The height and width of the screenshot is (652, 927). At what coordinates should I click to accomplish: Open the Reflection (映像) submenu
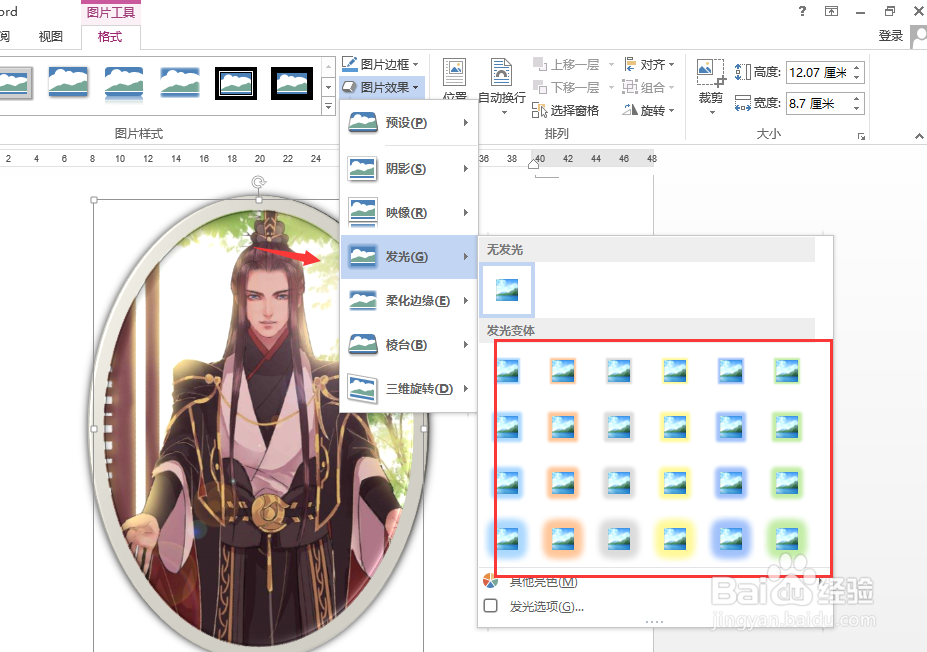(x=409, y=213)
